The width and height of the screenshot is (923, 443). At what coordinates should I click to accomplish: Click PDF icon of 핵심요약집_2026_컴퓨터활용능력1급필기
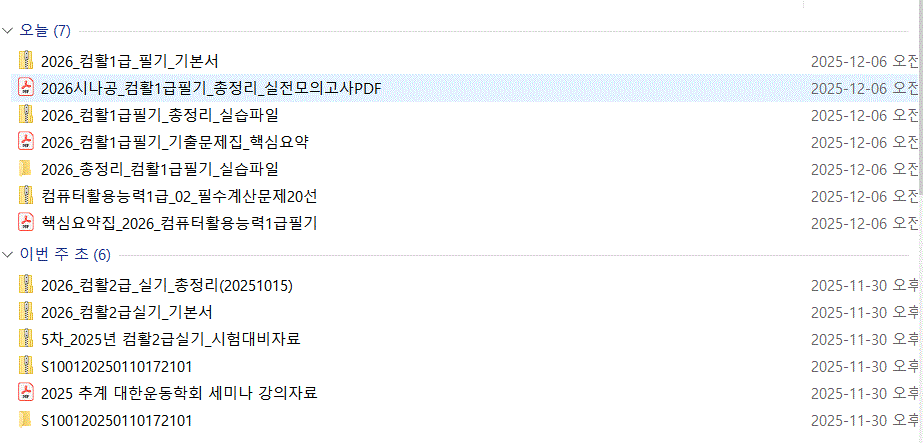(26, 222)
